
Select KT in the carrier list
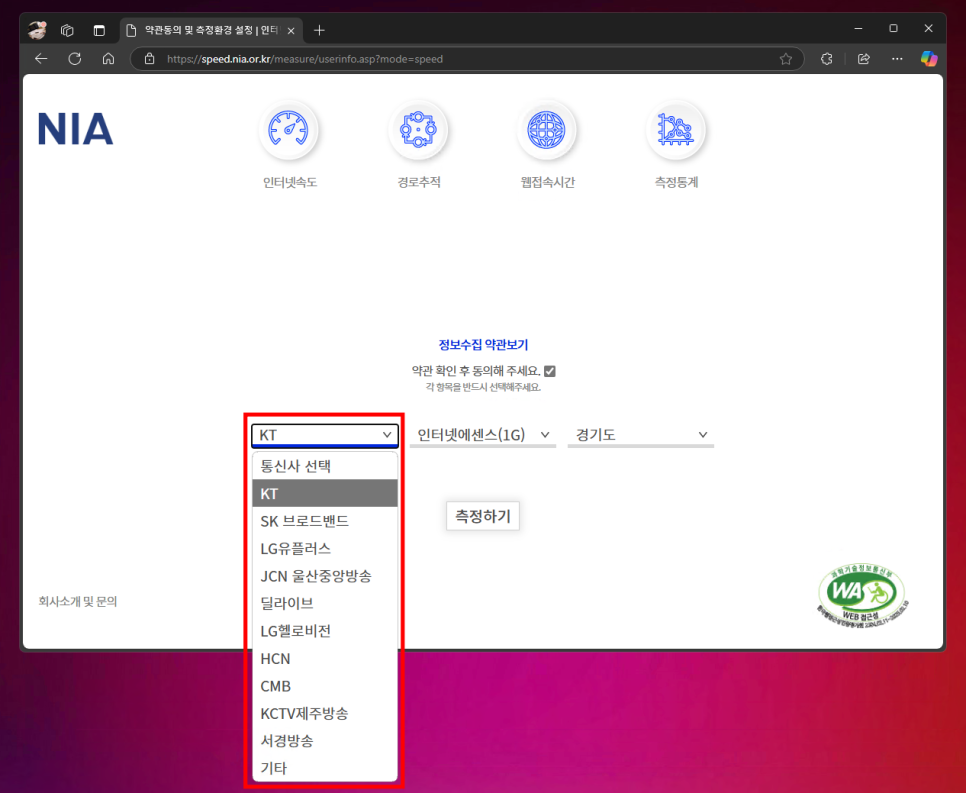click(325, 494)
